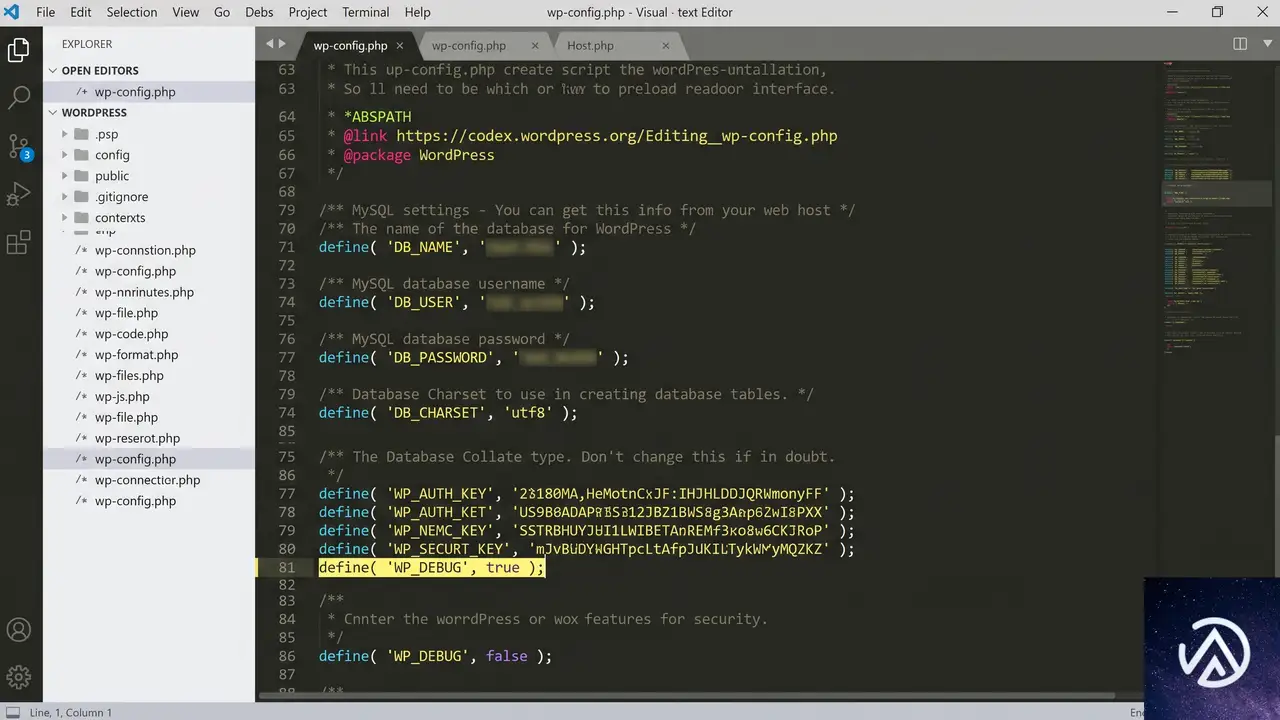Image resolution: width=1280 pixels, height=720 pixels.
Task: Open the Search view in the activity bar
Action: (18, 97)
